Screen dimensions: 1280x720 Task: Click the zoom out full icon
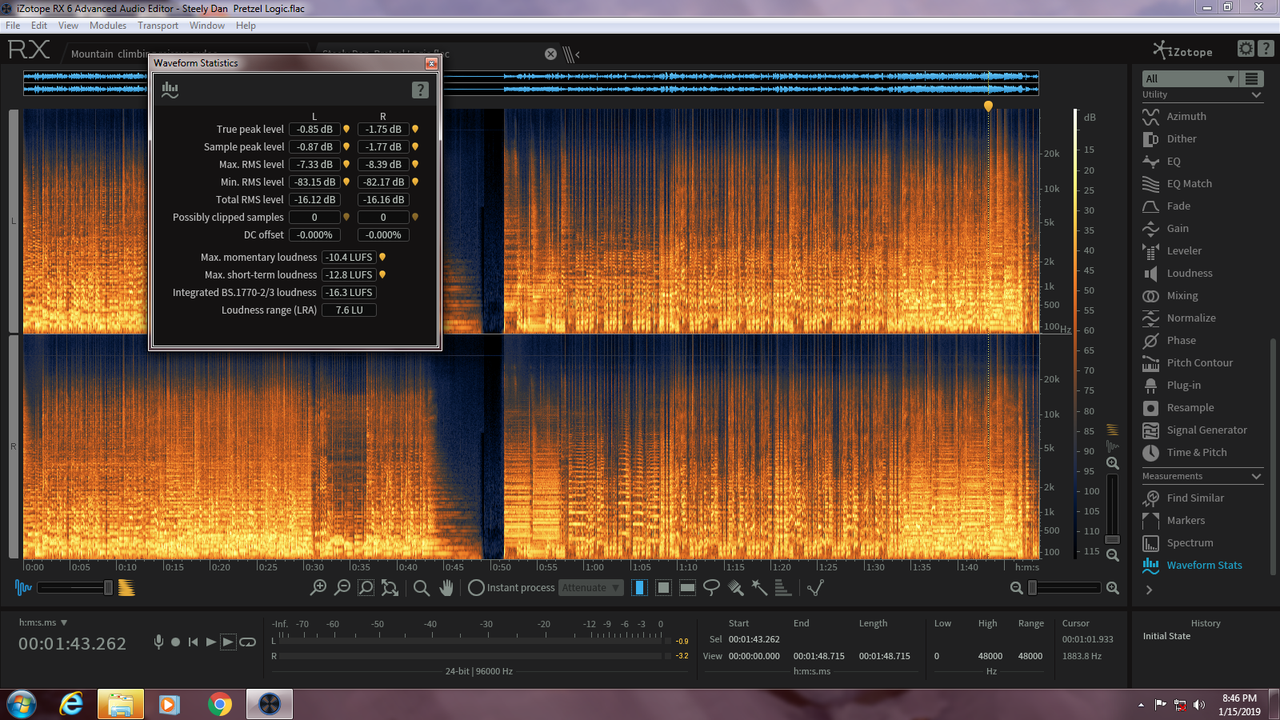click(x=390, y=588)
